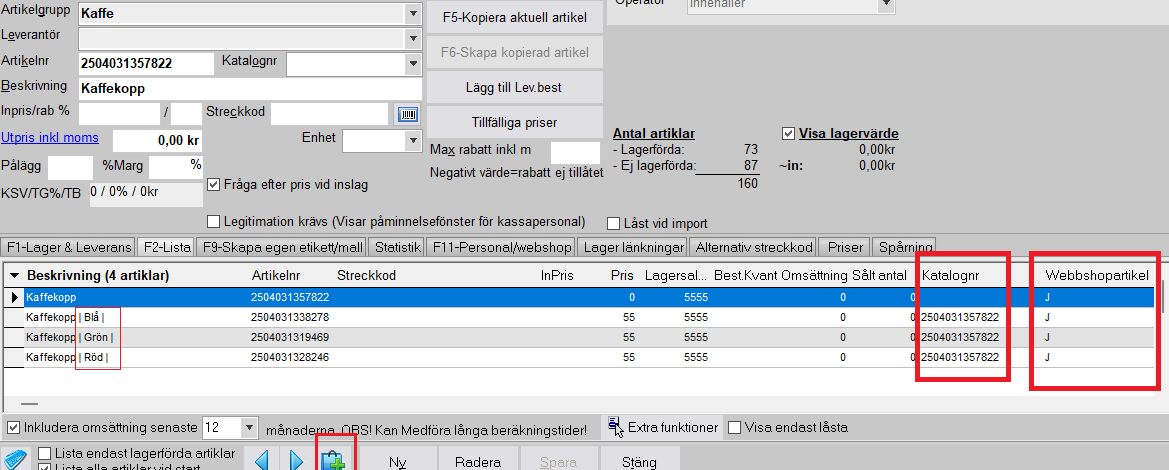
Task: Go to next article with right arrow
Action: (296, 461)
